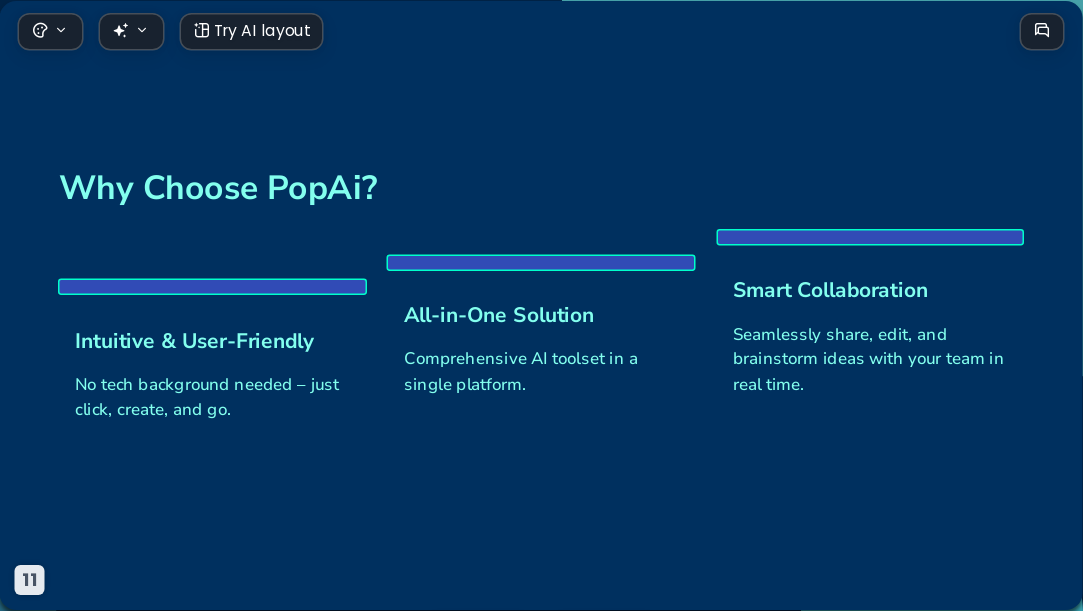Click the Try AI layout button

251,32
